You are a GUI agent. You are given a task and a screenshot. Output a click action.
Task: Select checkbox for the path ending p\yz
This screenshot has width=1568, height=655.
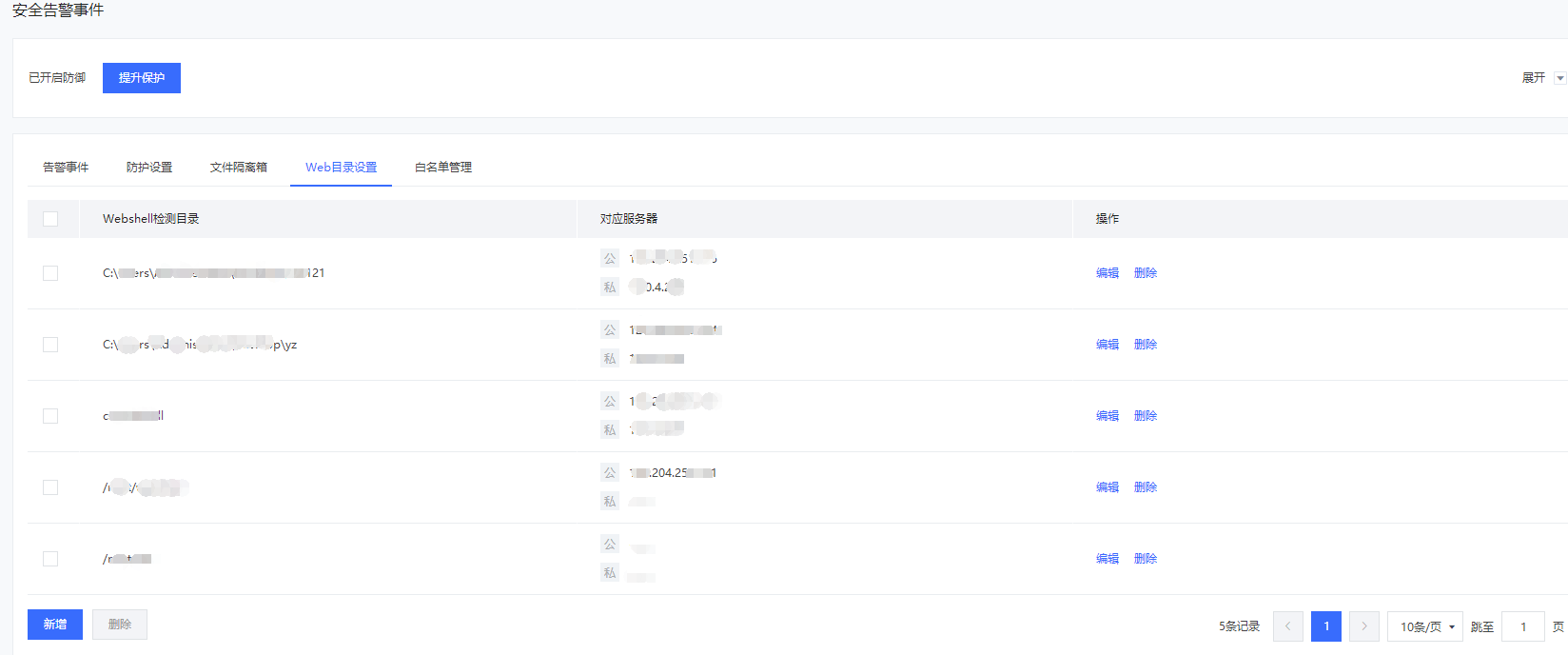[50, 345]
